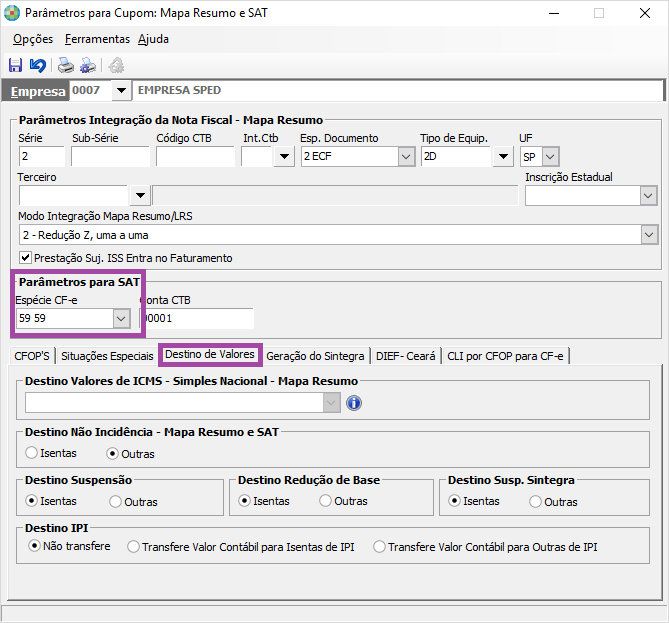Choose Transfere Valor Contábil para Isentas de IPI
Screen dimensions: 669x623
[133, 547]
